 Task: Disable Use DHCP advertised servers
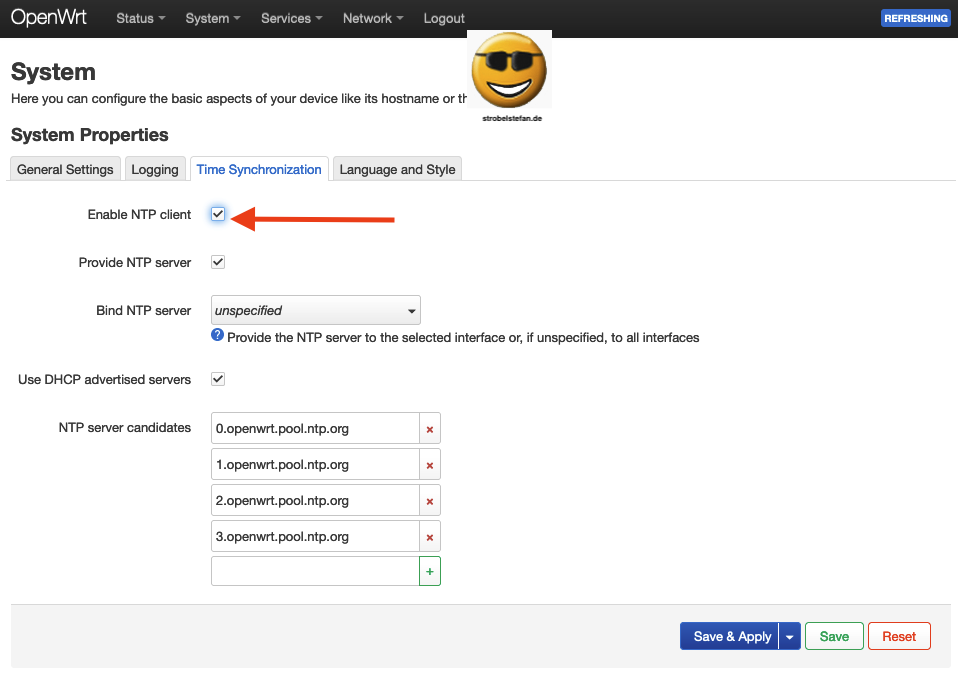coord(218,379)
